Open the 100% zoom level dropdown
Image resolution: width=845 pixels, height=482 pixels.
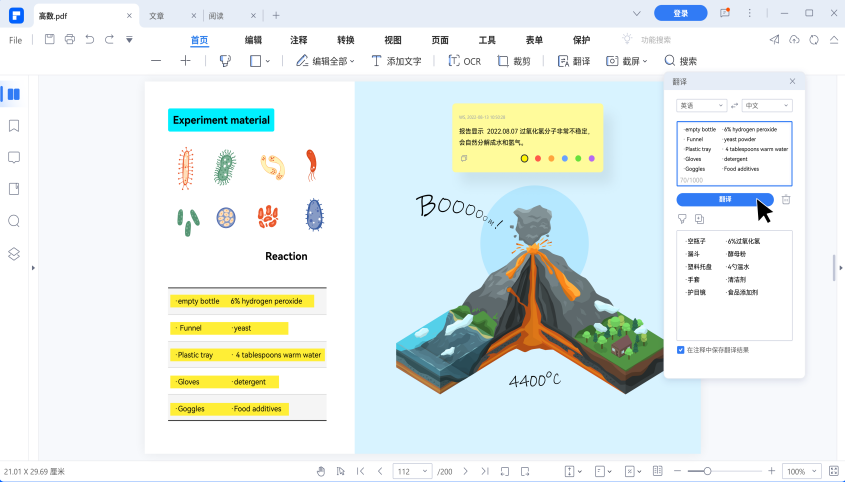pos(801,471)
